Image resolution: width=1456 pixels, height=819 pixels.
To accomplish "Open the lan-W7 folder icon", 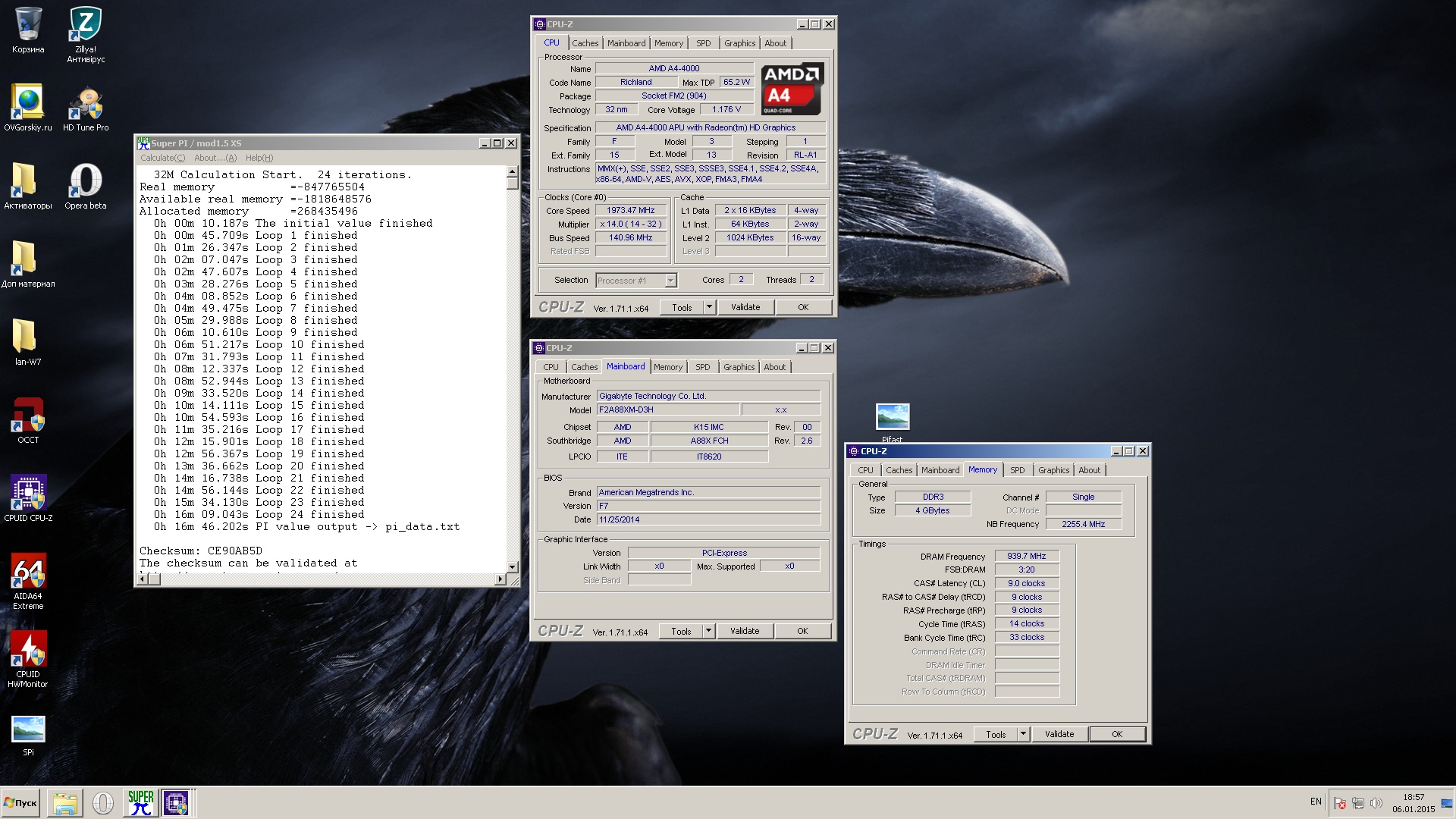I will tap(28, 342).
